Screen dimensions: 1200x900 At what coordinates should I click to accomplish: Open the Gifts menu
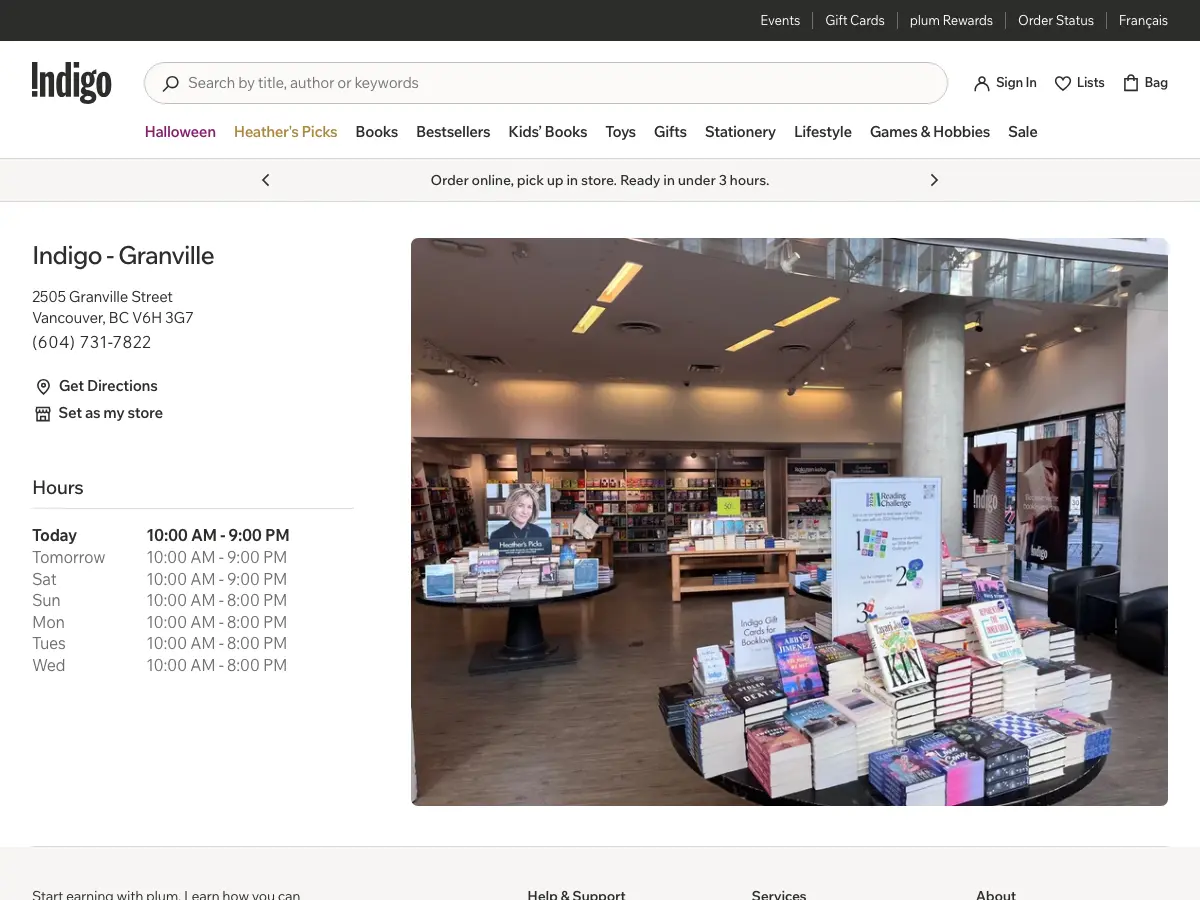click(670, 132)
